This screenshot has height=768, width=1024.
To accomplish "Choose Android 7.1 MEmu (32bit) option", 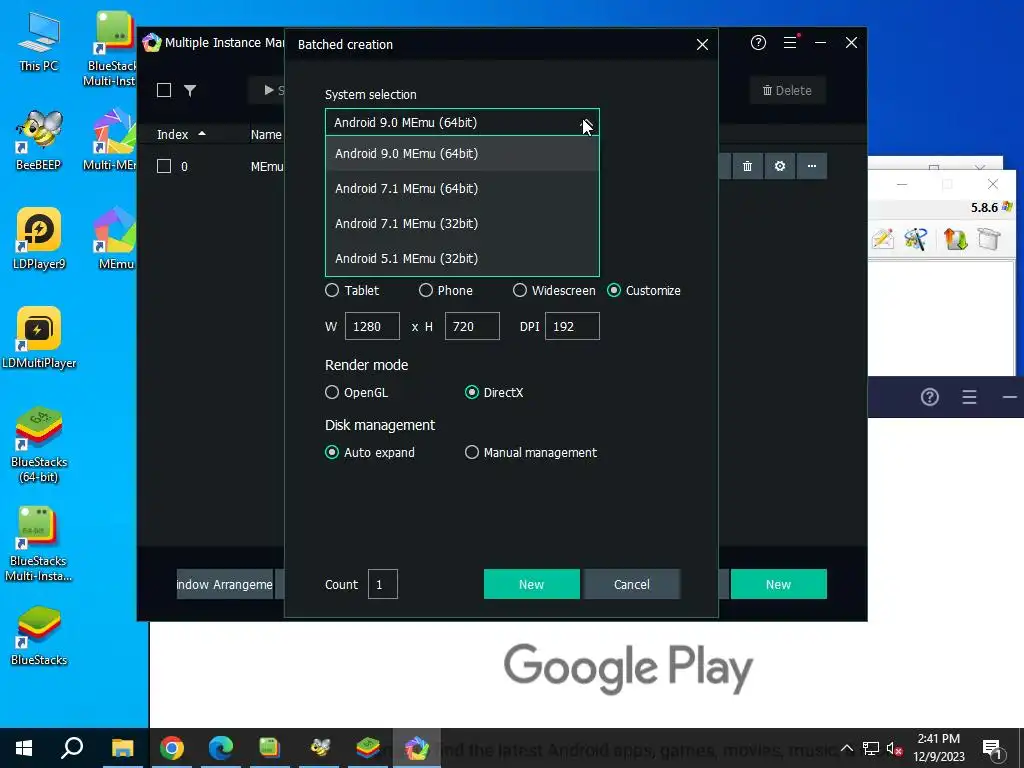I will [462, 223].
